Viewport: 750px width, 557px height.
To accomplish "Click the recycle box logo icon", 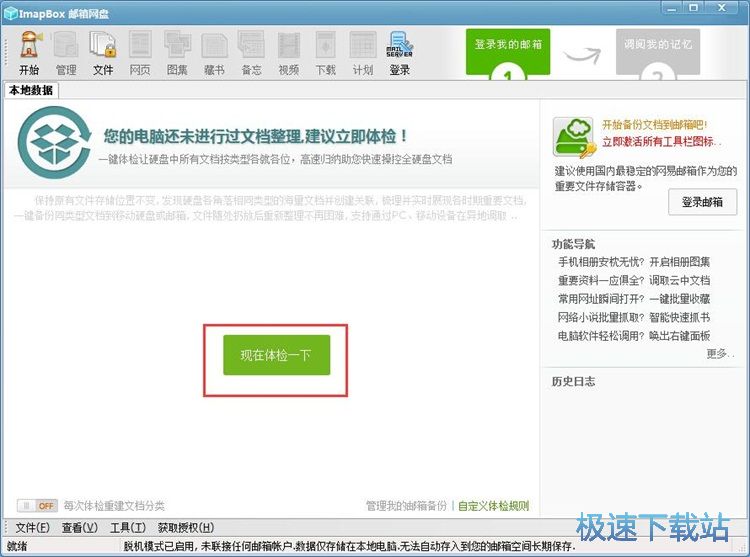I will [55, 142].
